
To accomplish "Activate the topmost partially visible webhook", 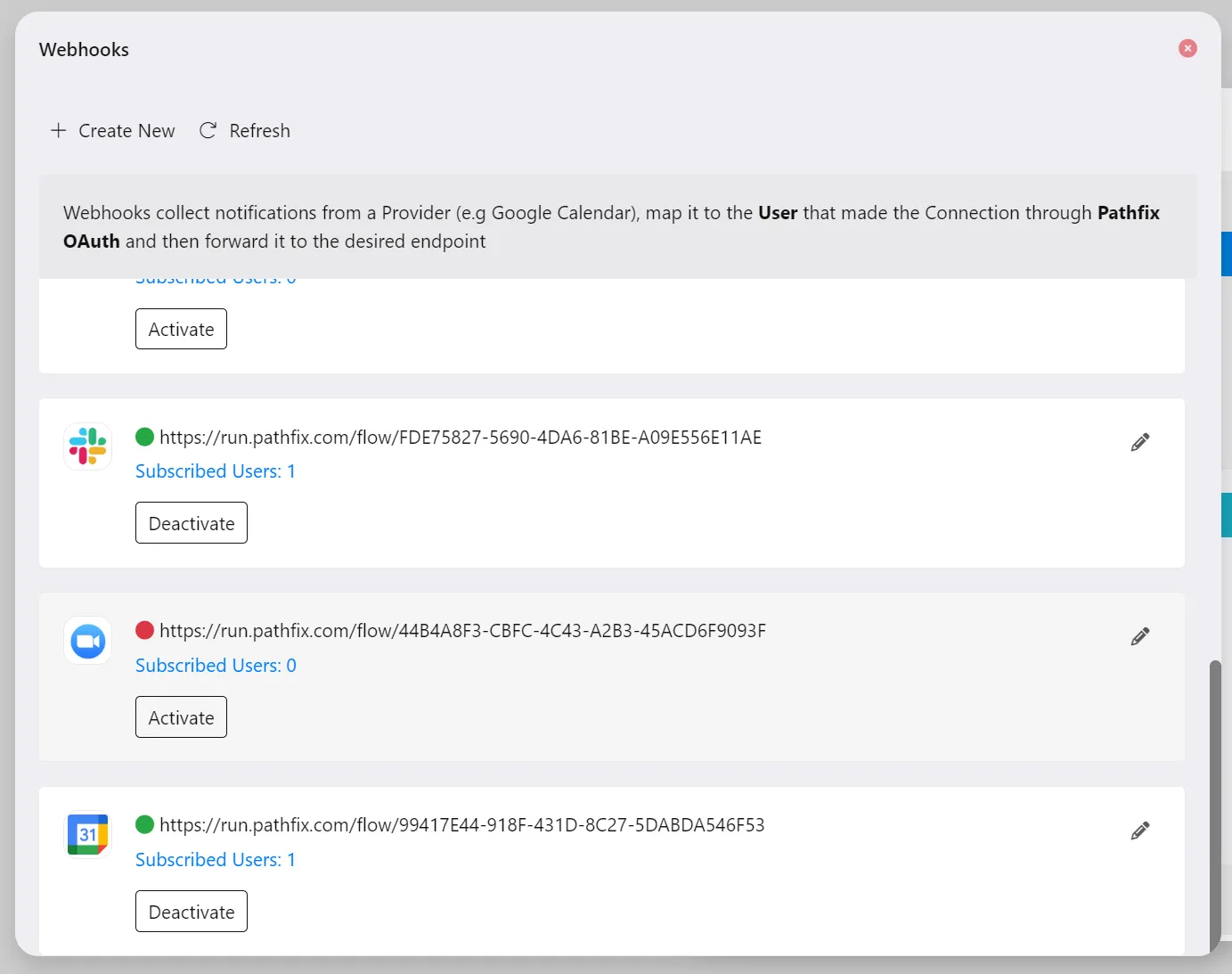I will click(x=181, y=329).
